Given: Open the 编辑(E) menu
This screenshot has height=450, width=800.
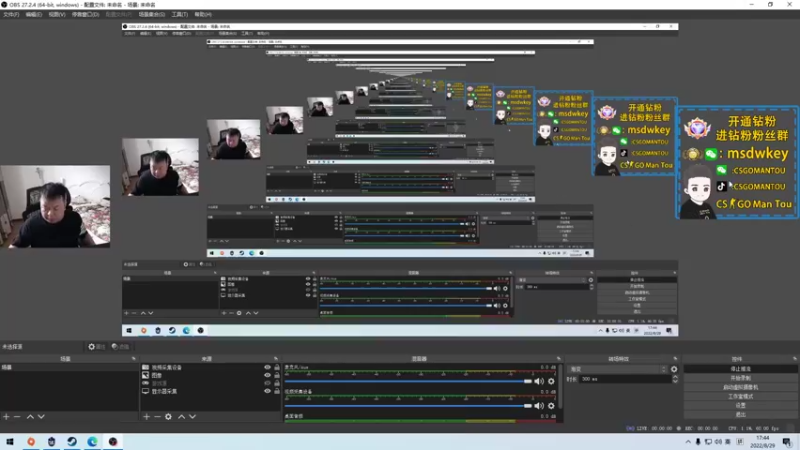Looking at the screenshot, I should (34, 14).
